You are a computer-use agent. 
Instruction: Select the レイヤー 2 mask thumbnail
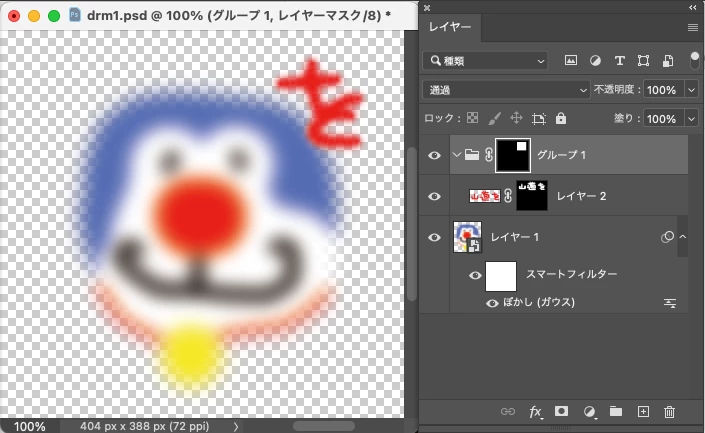(532, 196)
